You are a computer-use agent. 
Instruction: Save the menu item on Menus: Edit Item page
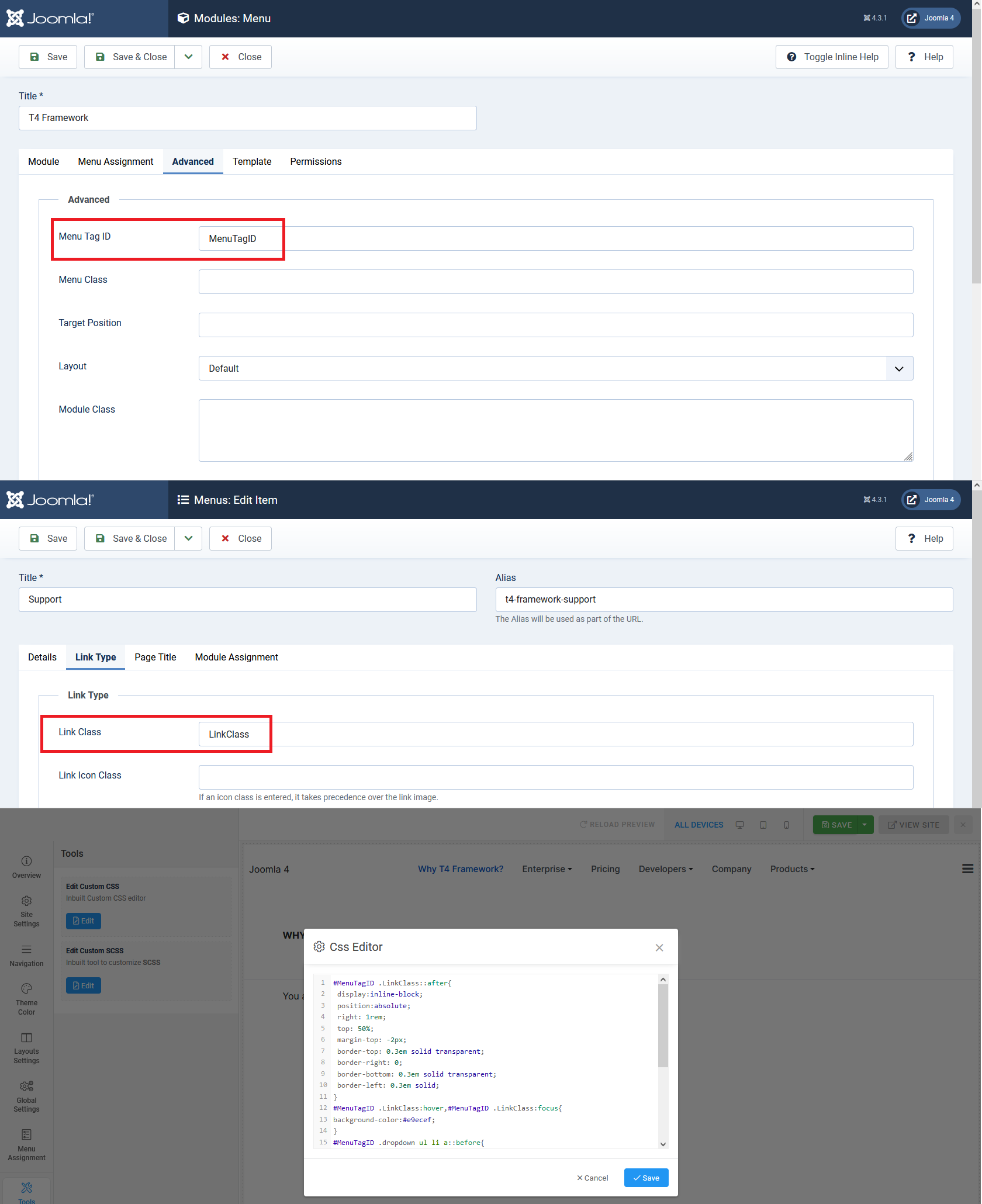pyautogui.click(x=48, y=538)
